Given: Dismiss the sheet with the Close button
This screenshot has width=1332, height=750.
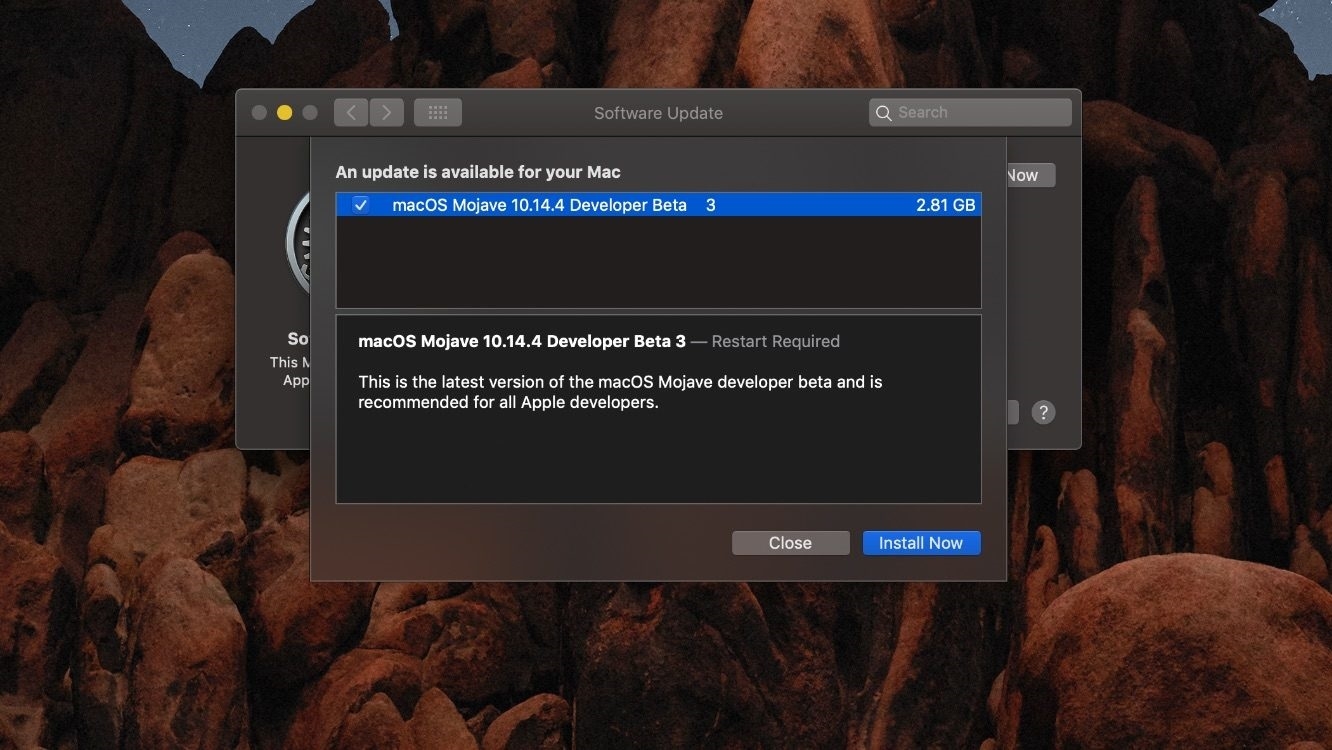Looking at the screenshot, I should 790,543.
